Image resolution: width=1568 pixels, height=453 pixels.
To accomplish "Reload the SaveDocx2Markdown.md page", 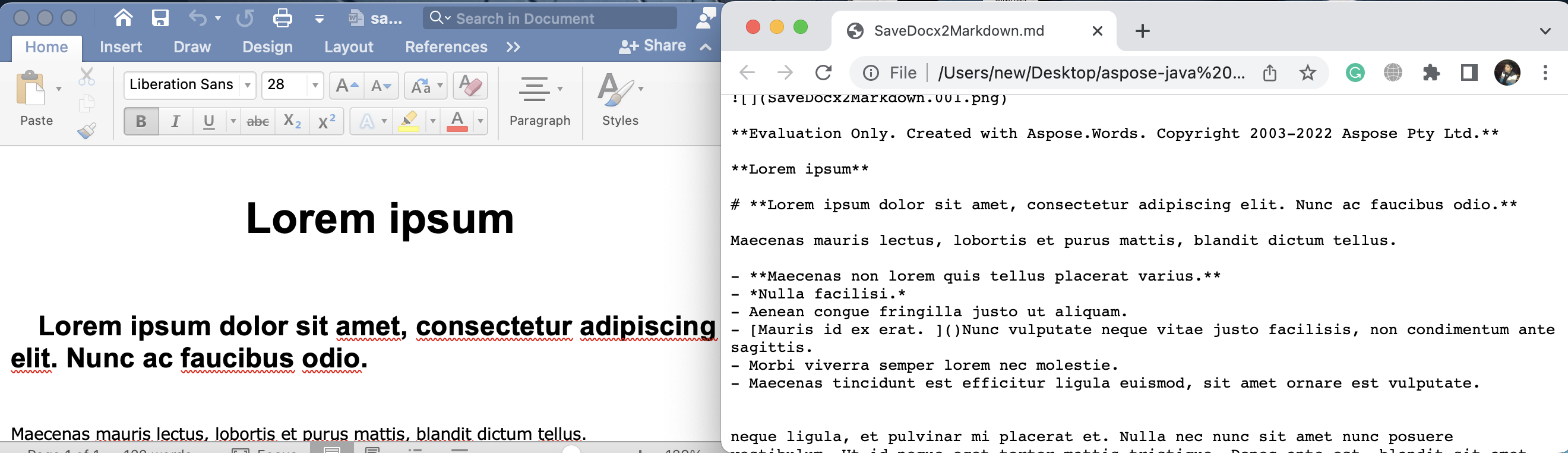I will pyautogui.click(x=823, y=73).
